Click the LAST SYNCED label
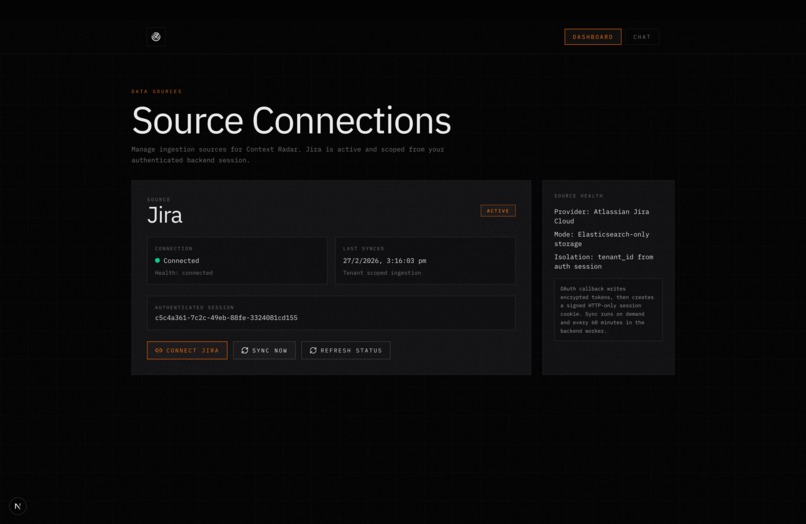 [363, 249]
